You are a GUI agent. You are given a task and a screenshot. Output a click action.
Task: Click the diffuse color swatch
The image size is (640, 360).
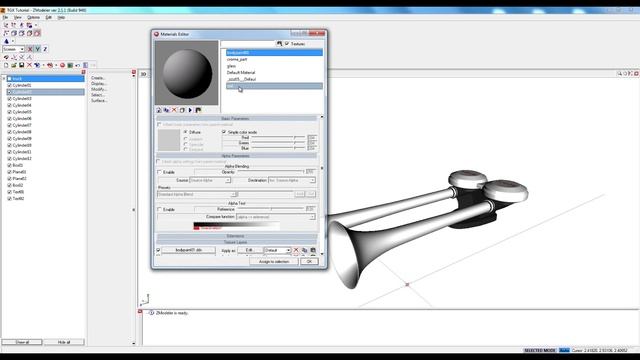pos(169,140)
